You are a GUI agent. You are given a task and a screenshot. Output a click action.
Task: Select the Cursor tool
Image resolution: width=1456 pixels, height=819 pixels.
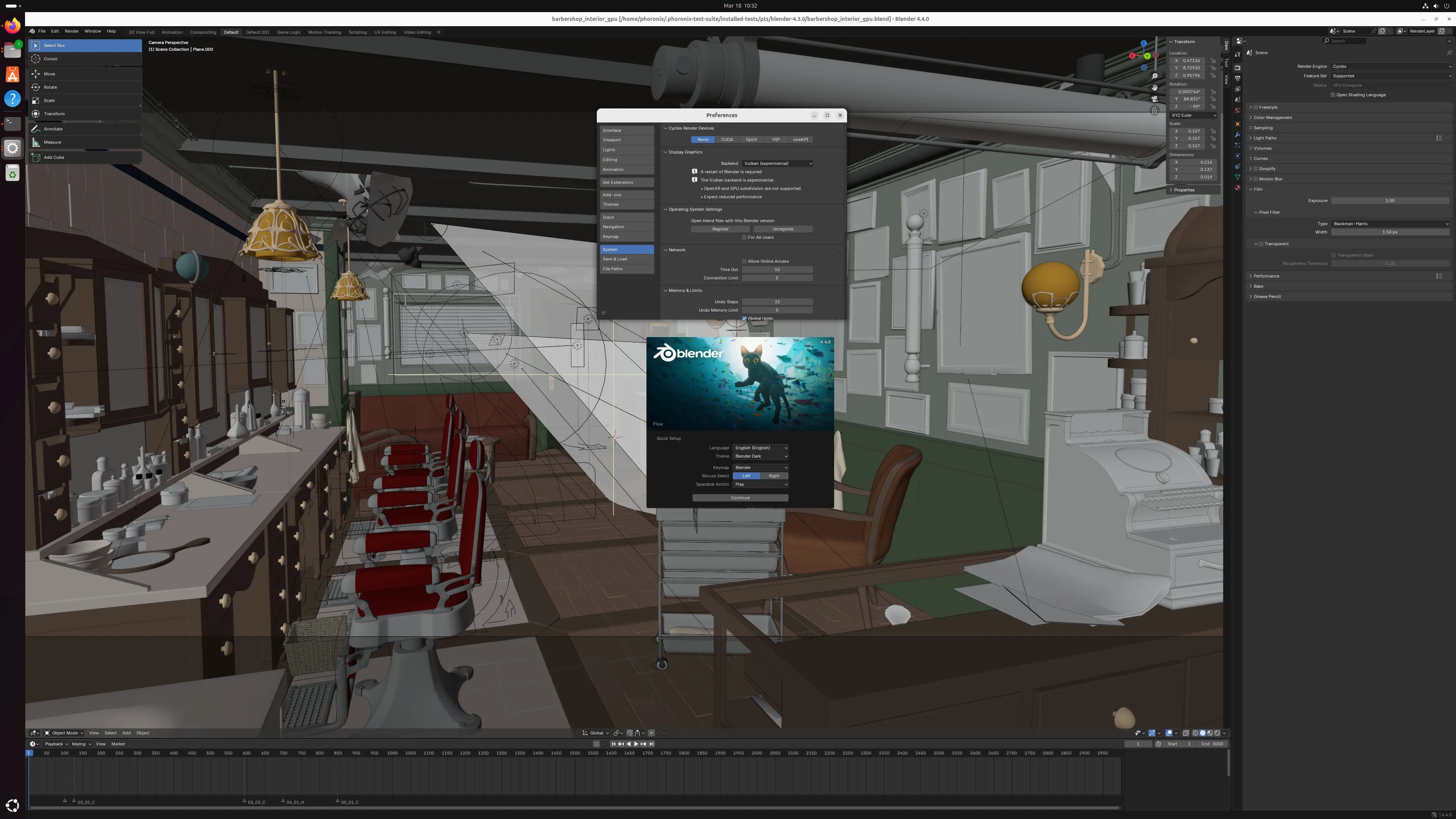pos(51,59)
